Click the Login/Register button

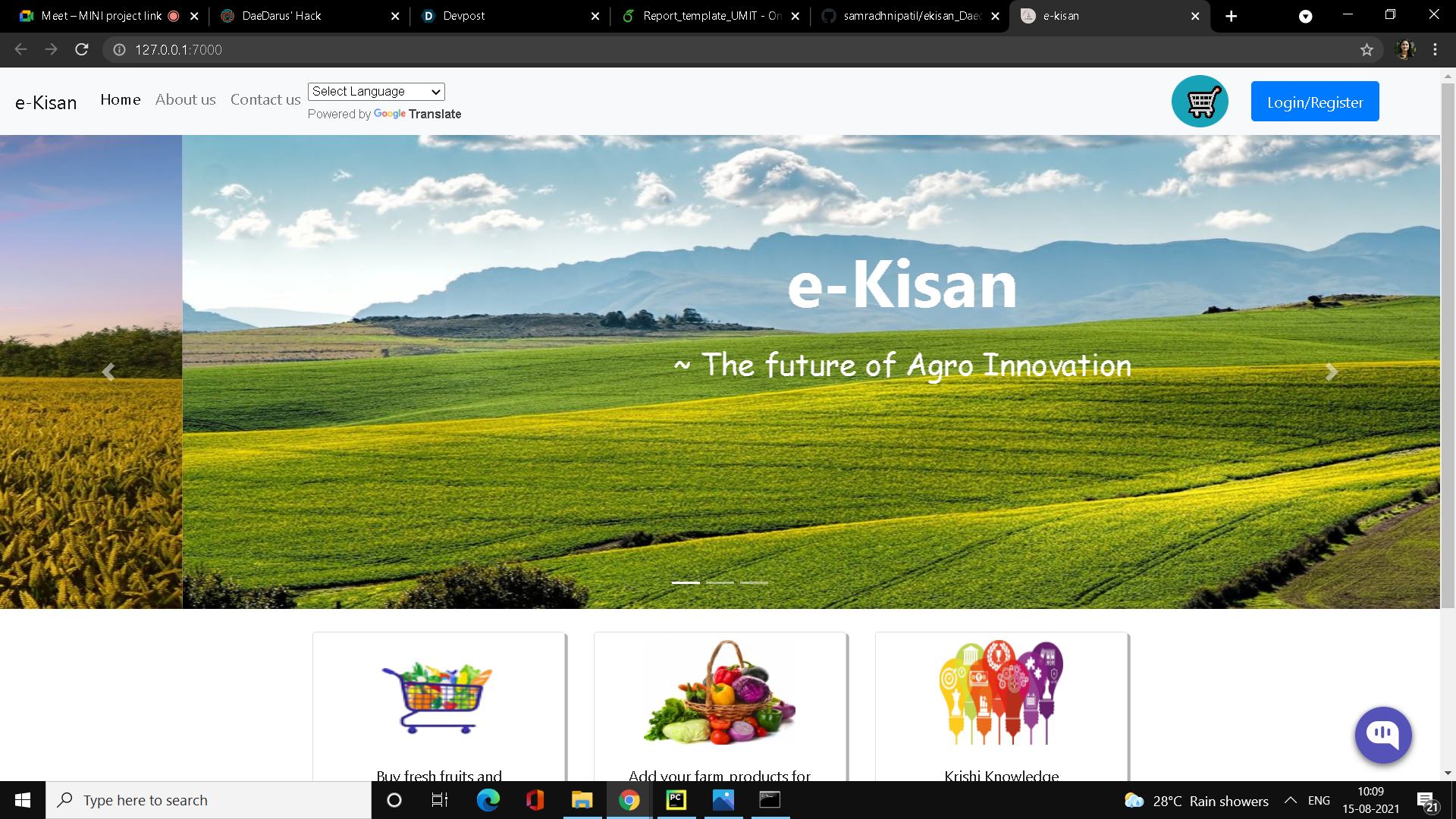click(x=1314, y=102)
